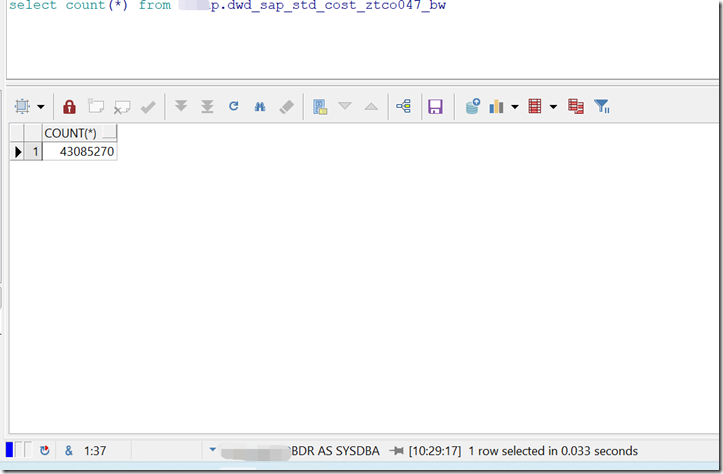723x474 pixels.
Task: Click the binoculars find icon
Action: [260, 107]
